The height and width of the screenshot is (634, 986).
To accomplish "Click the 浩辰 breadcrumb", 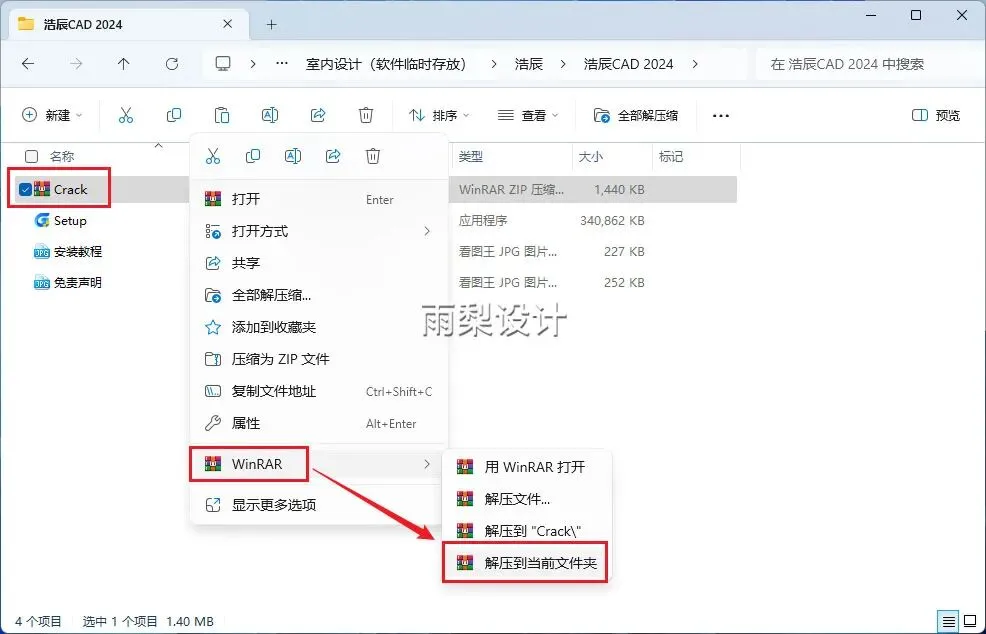I will (528, 64).
